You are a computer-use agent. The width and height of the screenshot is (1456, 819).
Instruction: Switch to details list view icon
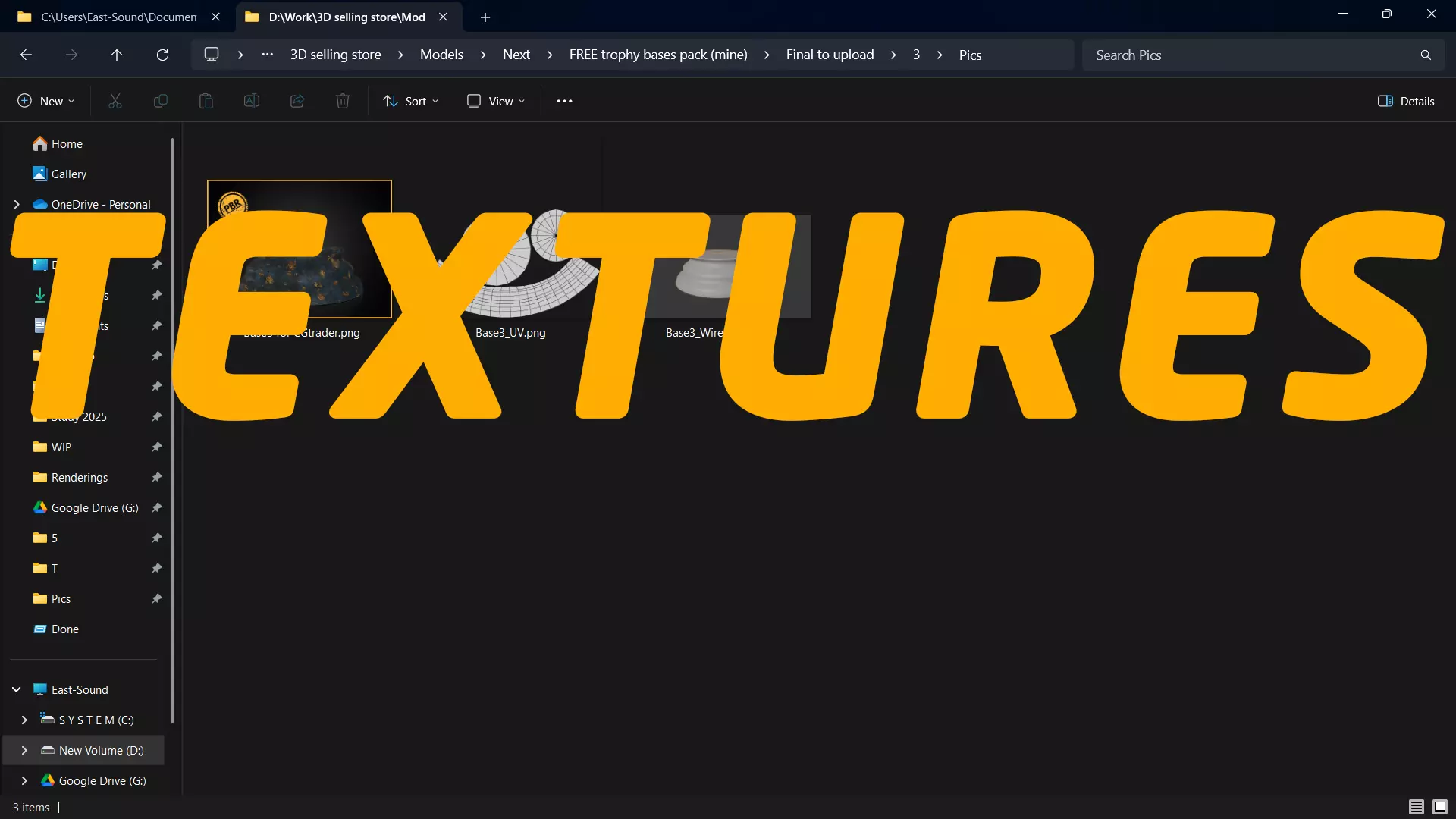click(1416, 807)
